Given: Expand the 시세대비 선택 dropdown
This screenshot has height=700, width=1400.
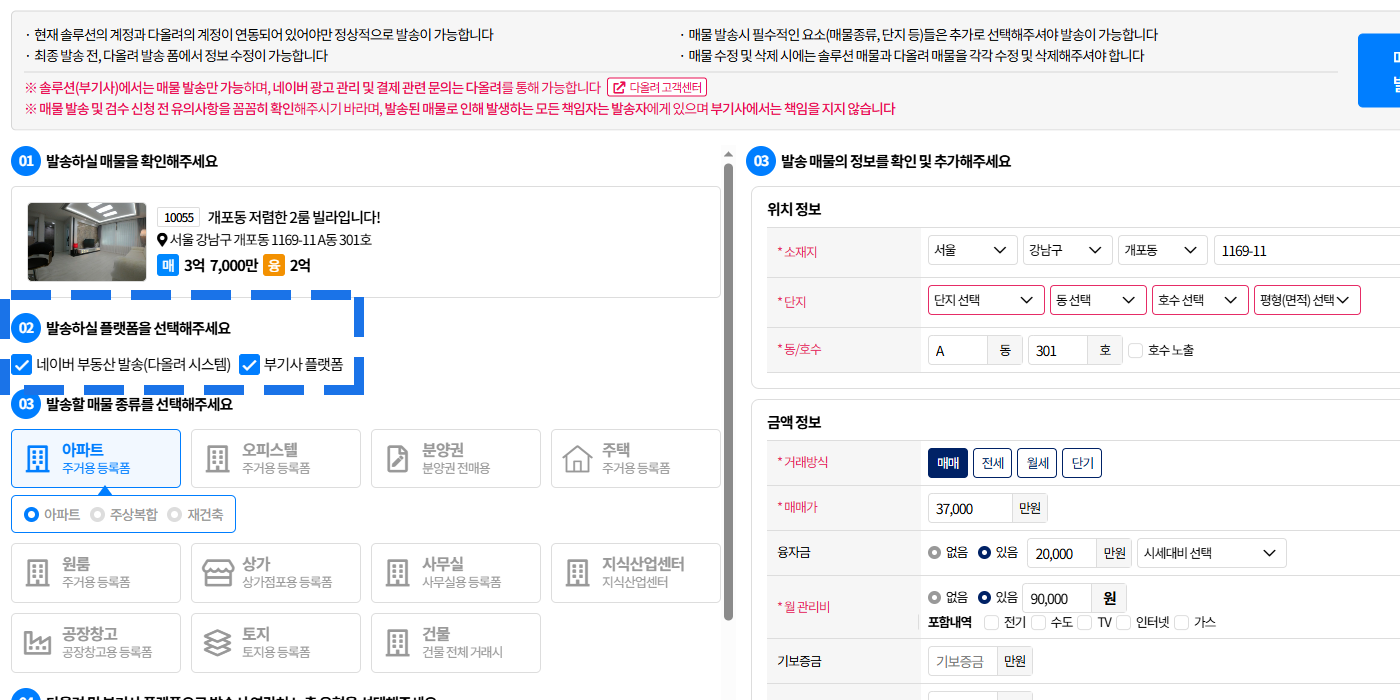Looking at the screenshot, I should pos(1211,553).
